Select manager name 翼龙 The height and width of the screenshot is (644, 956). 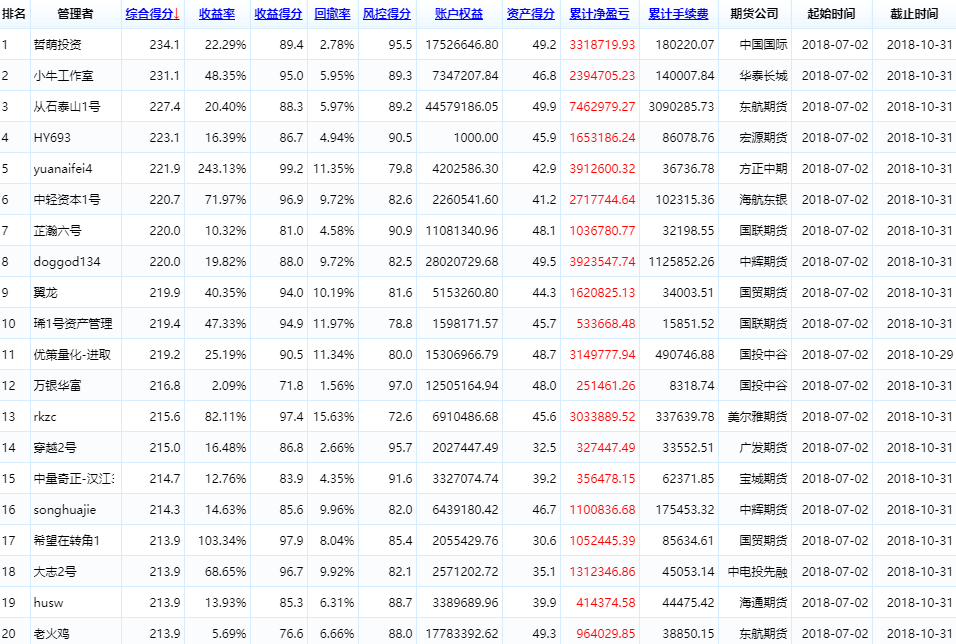coord(46,293)
